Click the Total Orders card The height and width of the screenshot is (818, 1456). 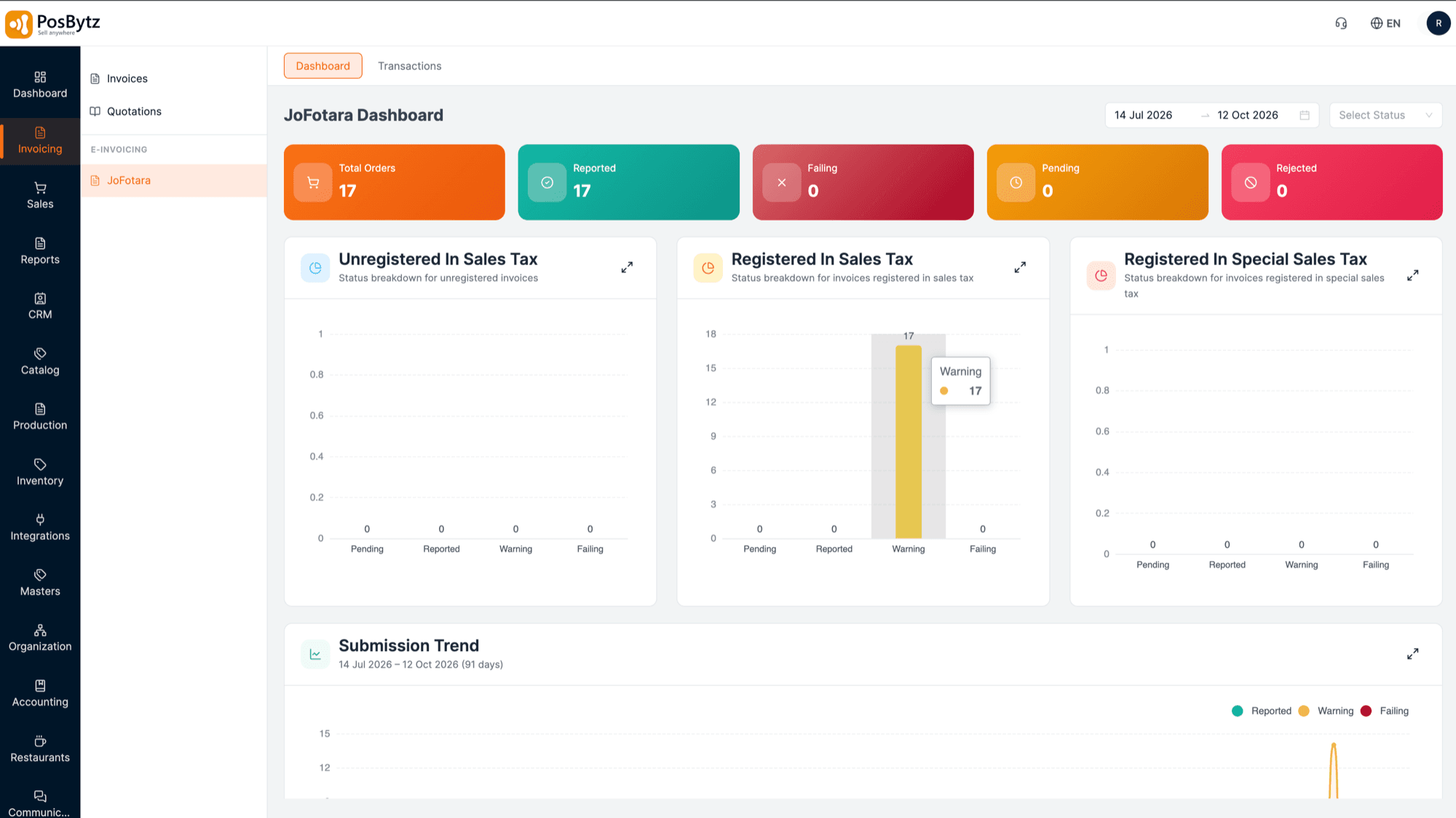pyautogui.click(x=394, y=182)
